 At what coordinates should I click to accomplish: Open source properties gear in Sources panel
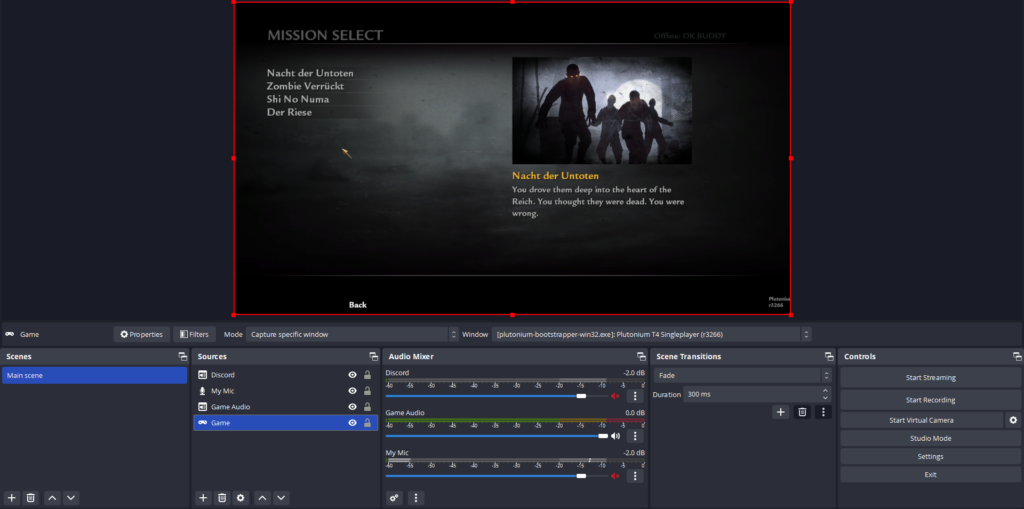coord(241,498)
